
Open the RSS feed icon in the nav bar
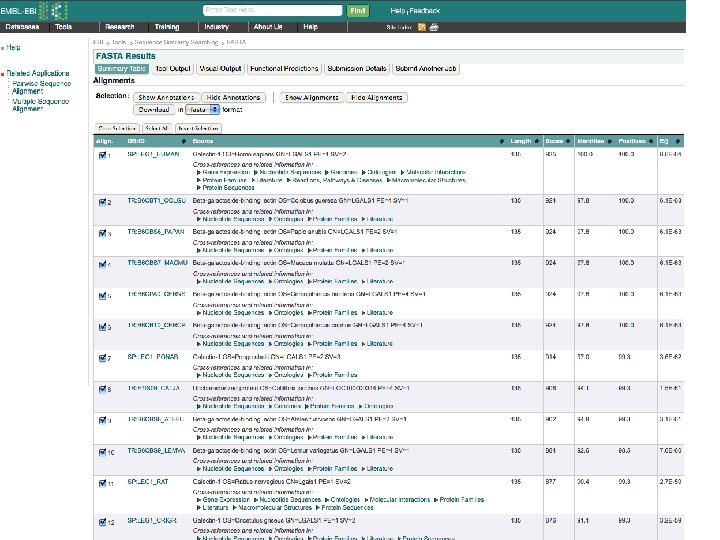422,27
